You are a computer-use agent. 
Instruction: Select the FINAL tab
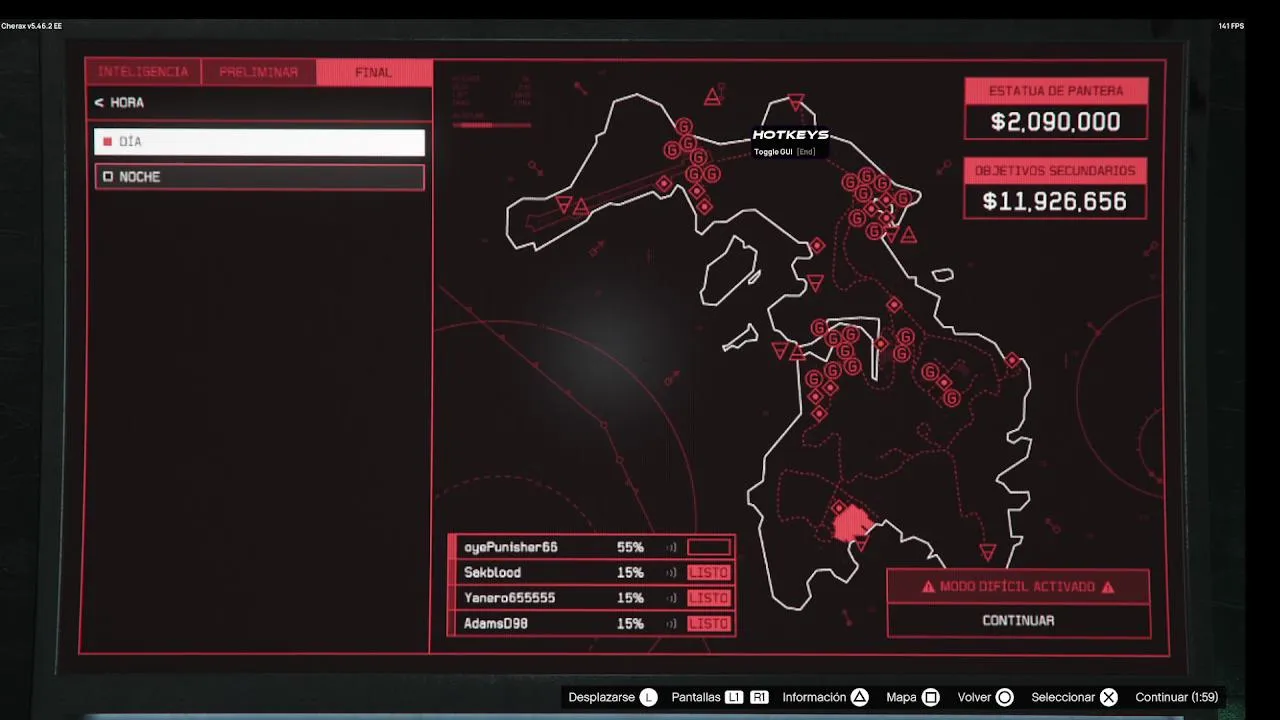click(374, 72)
